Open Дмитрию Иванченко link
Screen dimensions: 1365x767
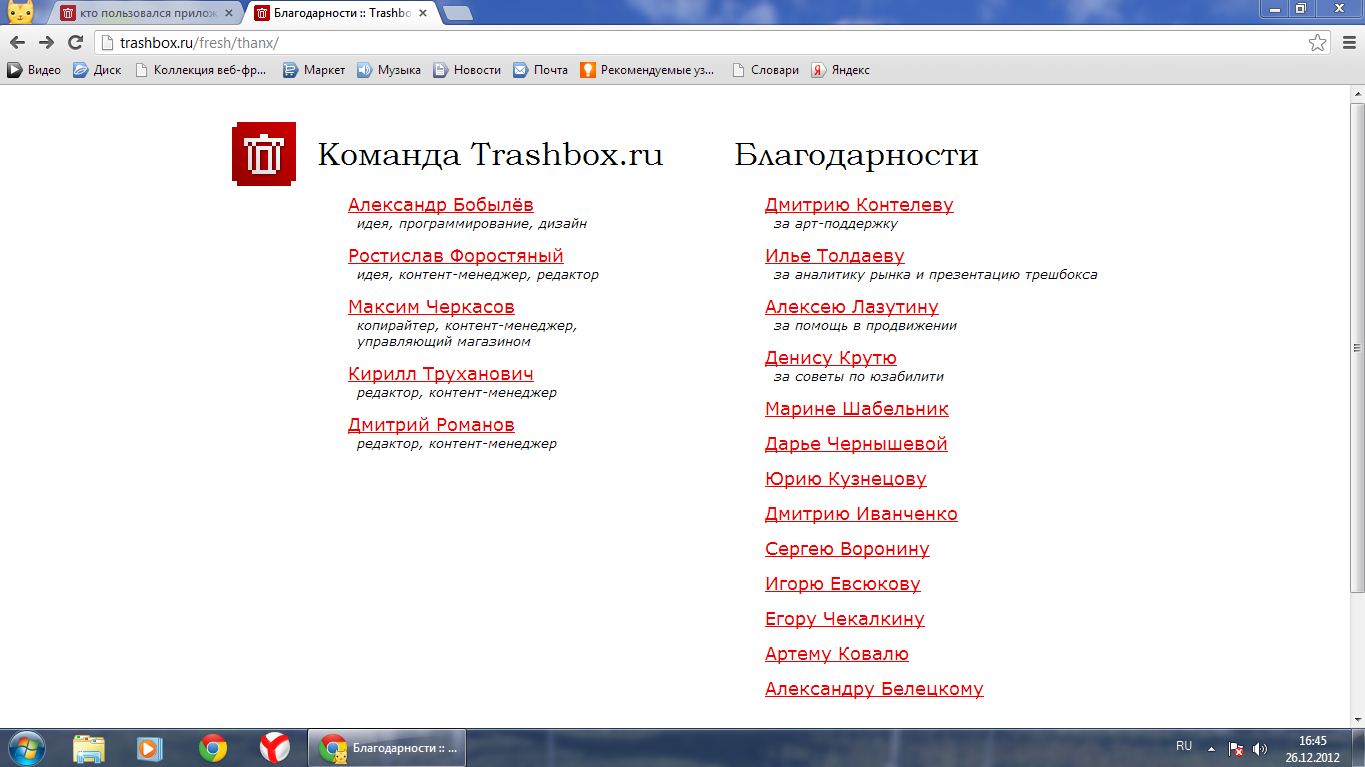[x=861, y=514]
